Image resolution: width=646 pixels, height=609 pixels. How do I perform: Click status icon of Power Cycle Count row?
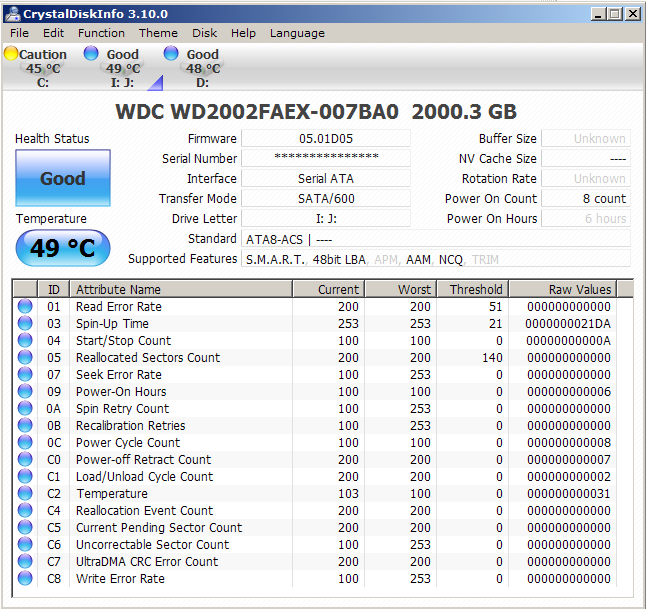[x=25, y=442]
